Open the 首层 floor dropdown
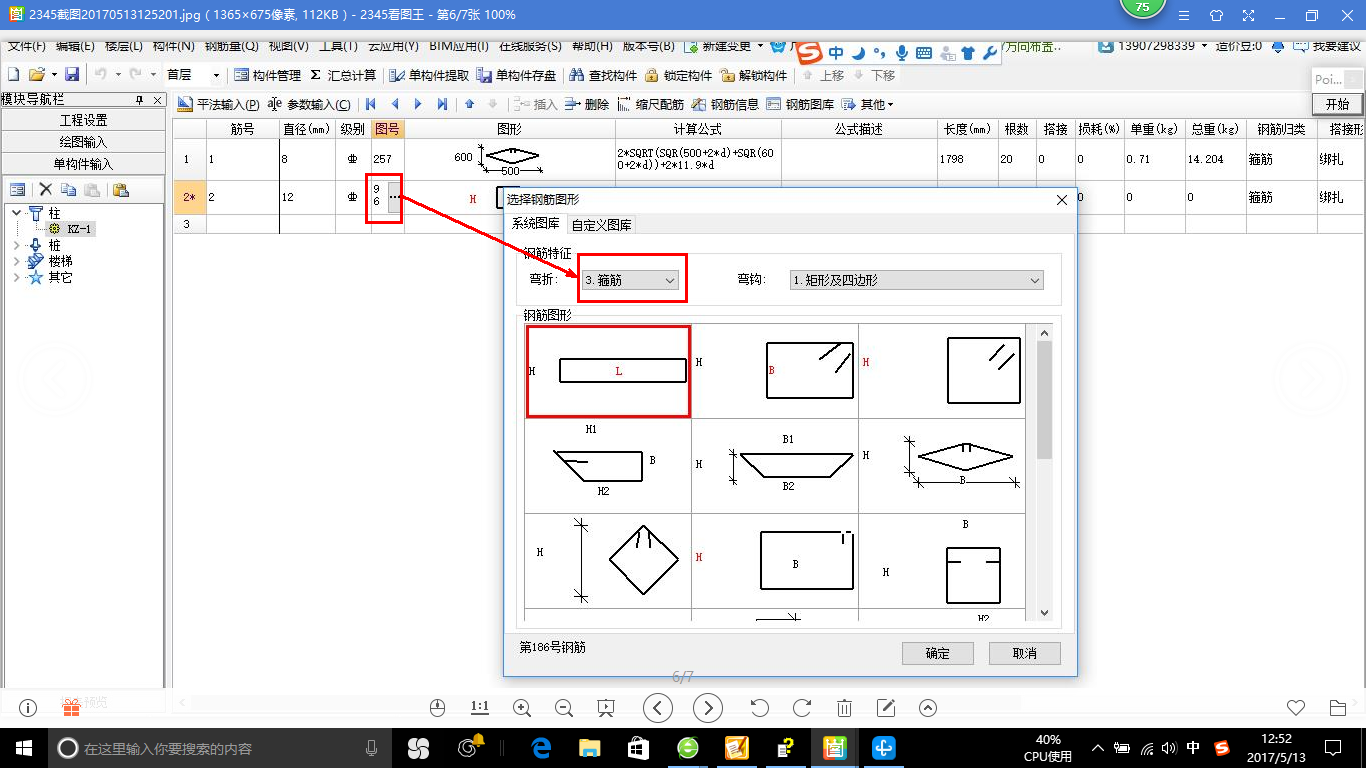 [x=217, y=75]
